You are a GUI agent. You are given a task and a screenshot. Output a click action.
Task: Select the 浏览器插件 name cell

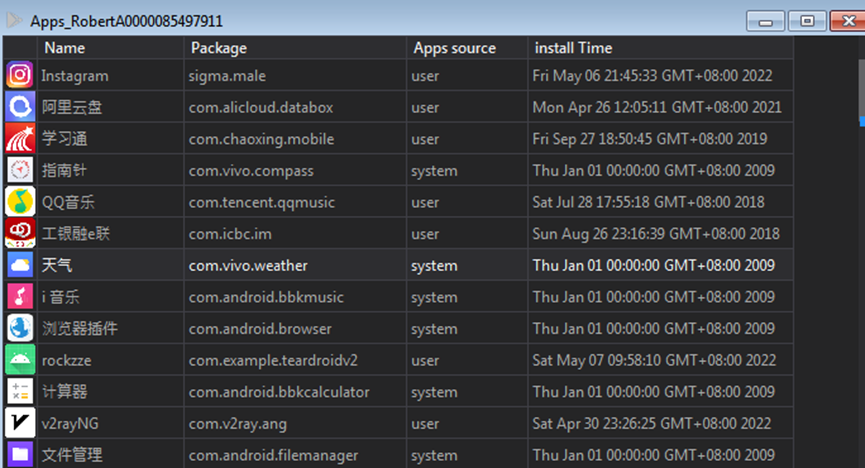click(x=110, y=328)
